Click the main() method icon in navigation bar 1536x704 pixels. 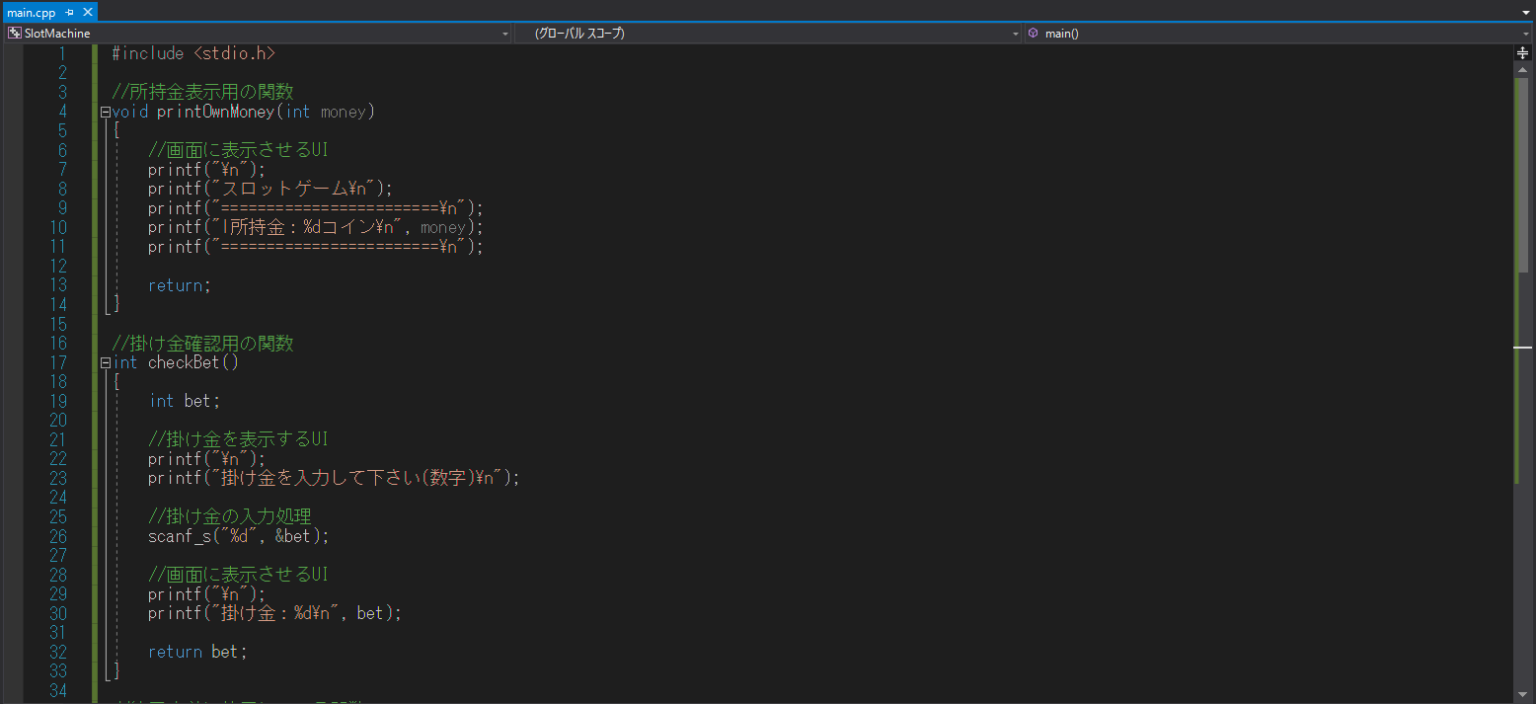click(x=1033, y=33)
